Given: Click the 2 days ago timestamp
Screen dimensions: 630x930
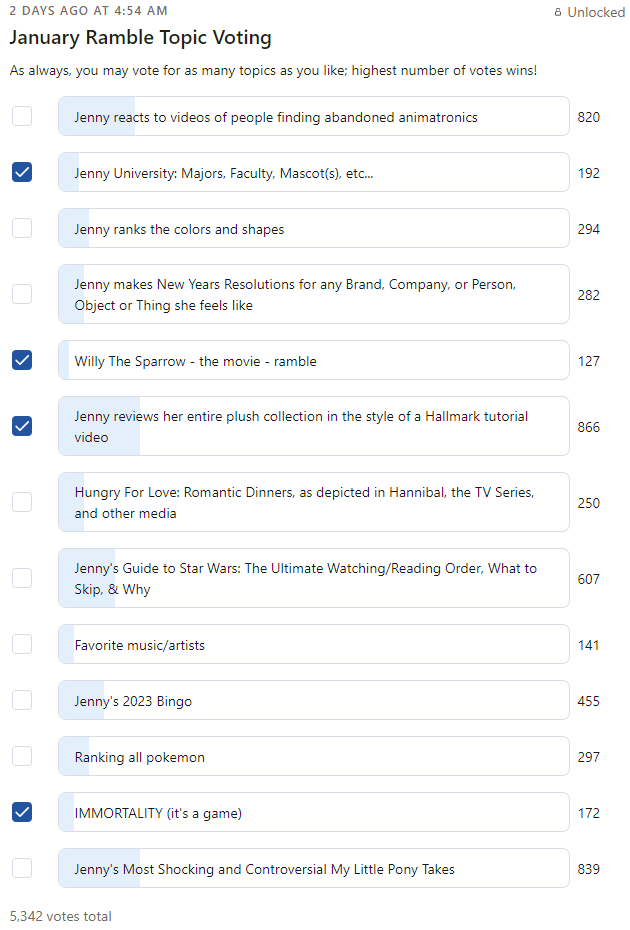Looking at the screenshot, I should pyautogui.click(x=88, y=11).
